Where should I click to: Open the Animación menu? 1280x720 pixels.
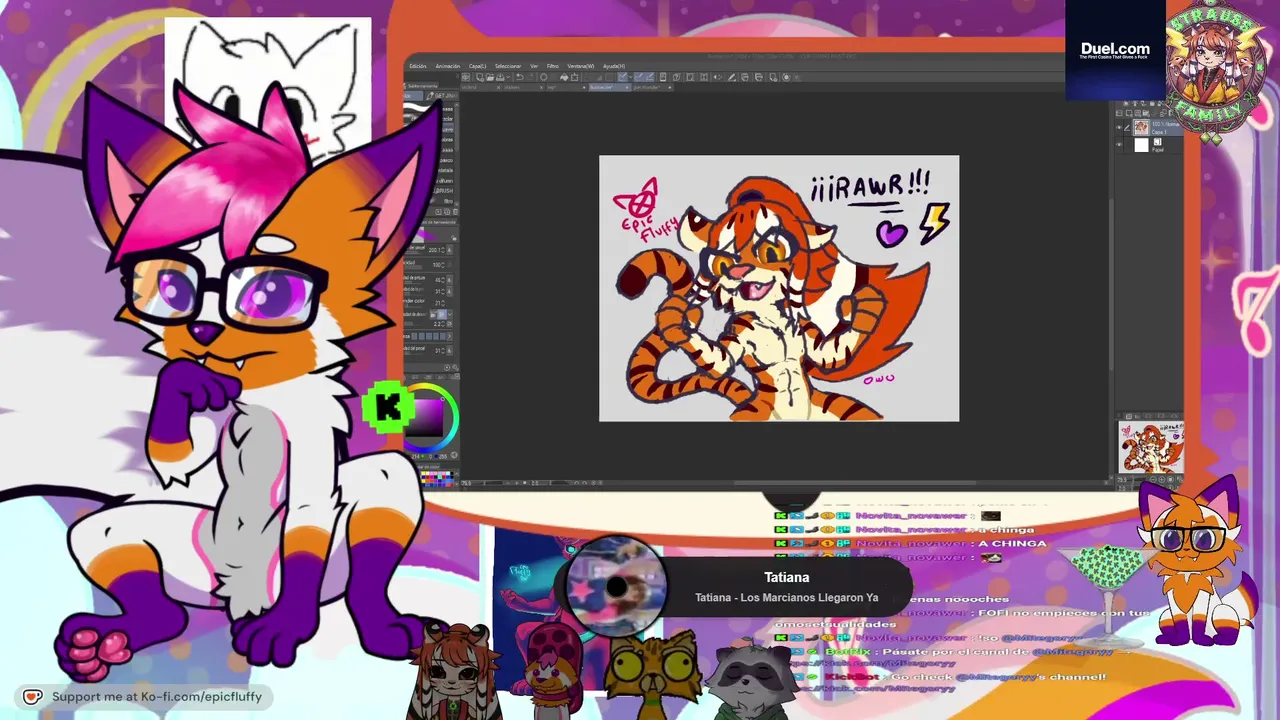coord(448,66)
